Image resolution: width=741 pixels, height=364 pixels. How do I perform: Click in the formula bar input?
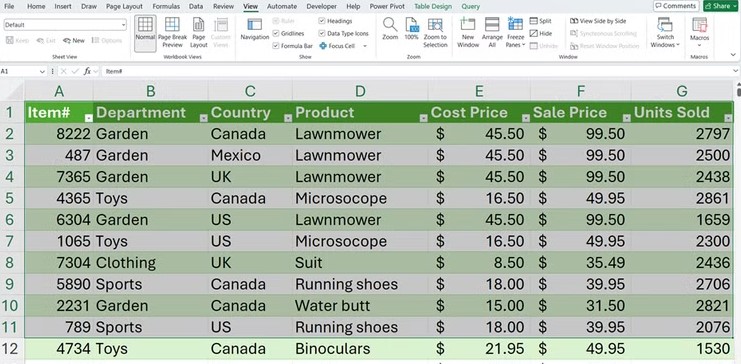416,71
